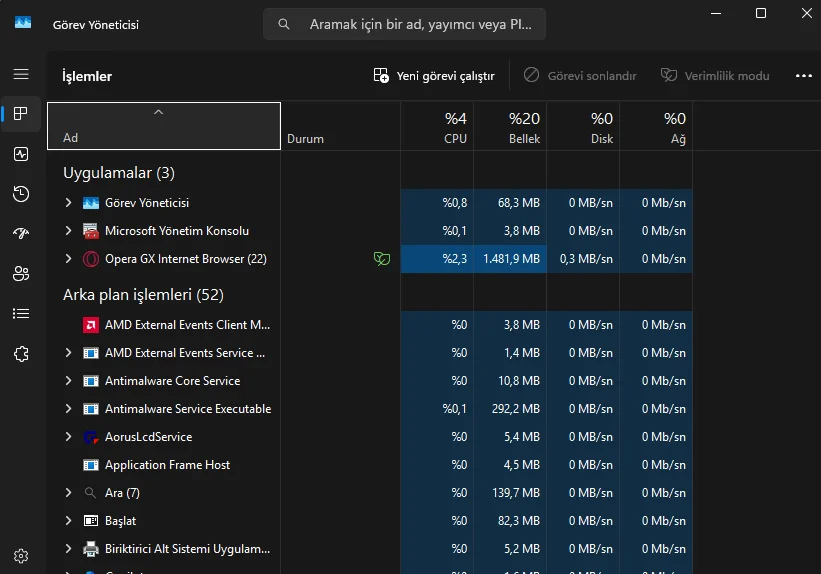This screenshot has height=574, width=821.
Task: Open the Performance page in sidebar
Action: [x=21, y=154]
